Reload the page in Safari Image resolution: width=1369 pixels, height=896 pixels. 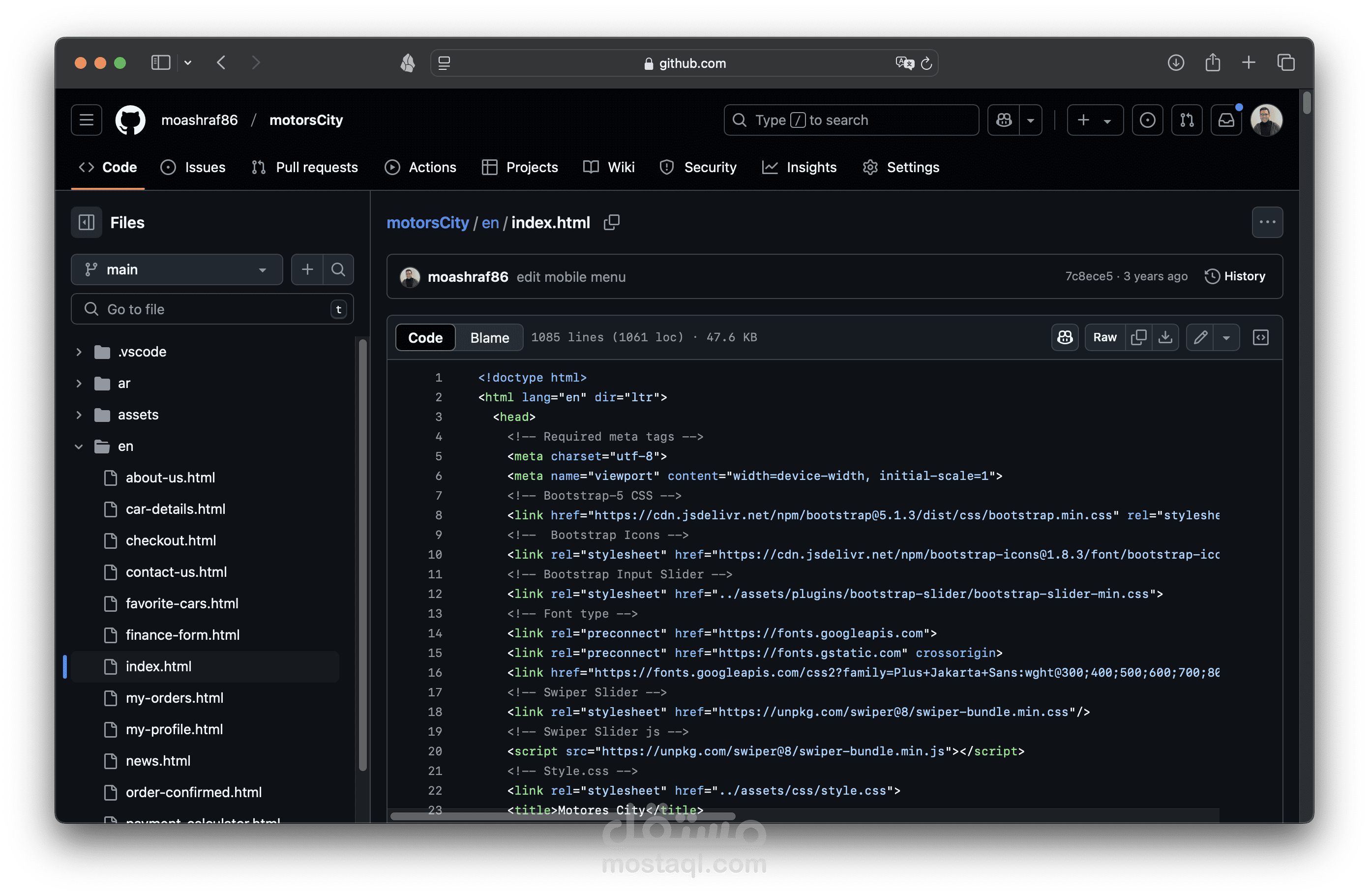click(x=926, y=63)
